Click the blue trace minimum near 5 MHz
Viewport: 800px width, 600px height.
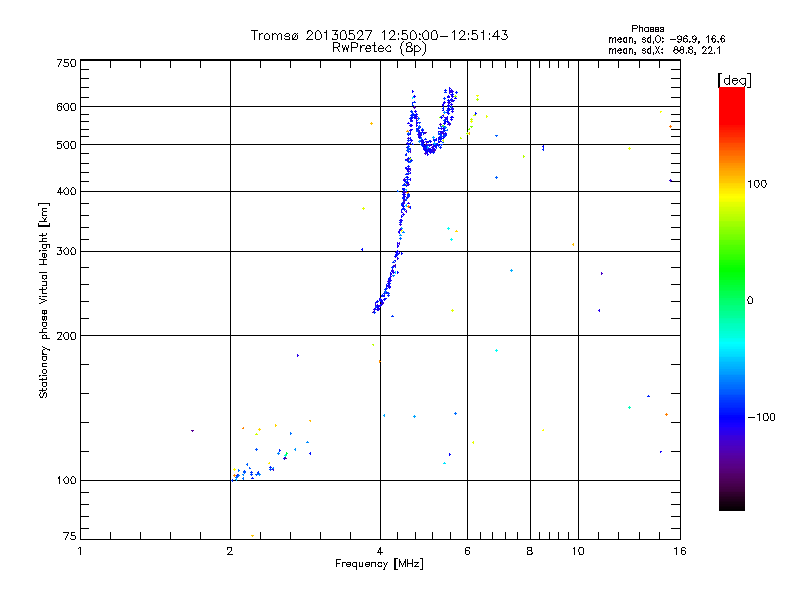(430, 149)
